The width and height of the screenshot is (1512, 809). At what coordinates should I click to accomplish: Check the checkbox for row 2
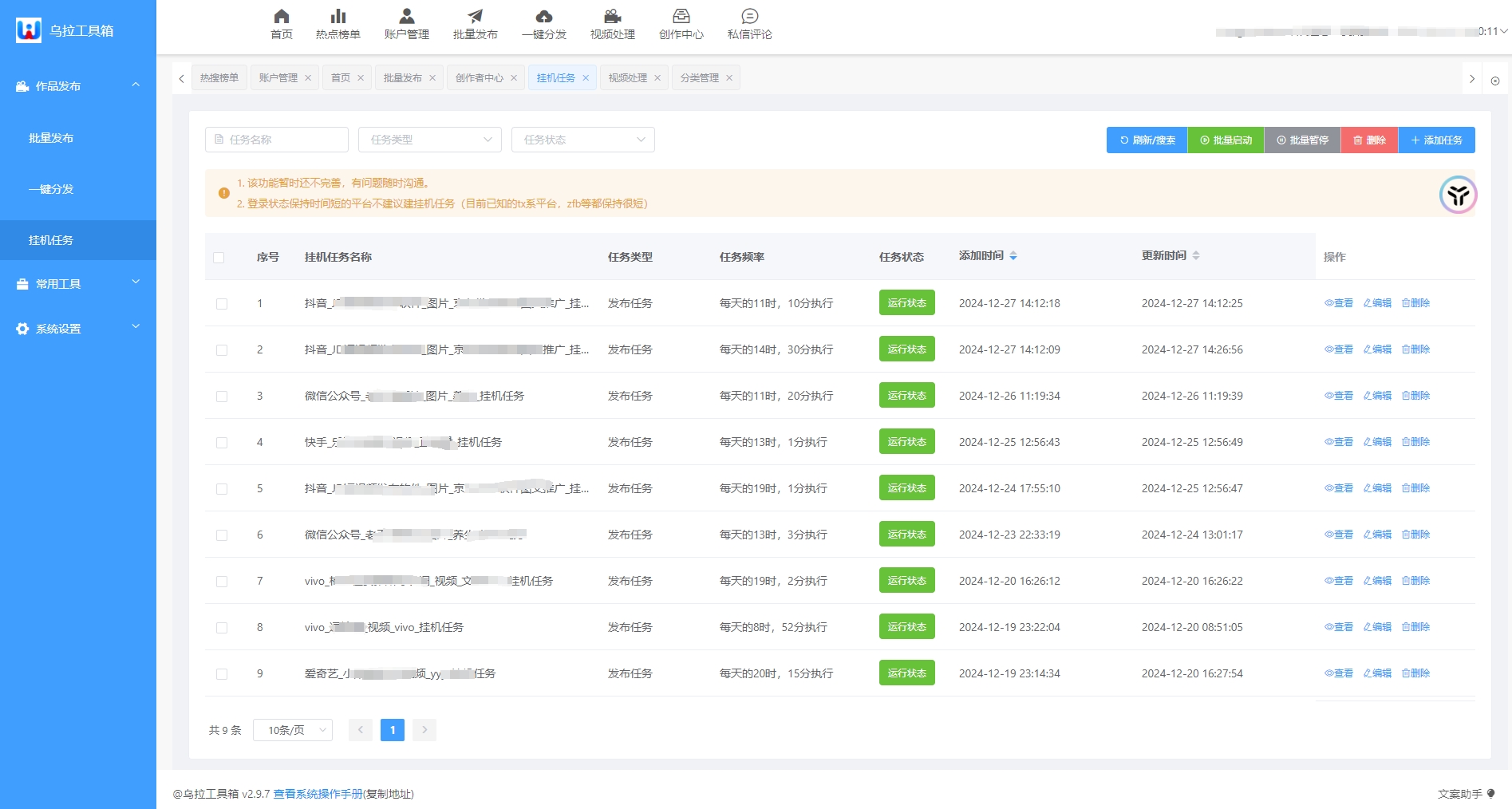click(222, 350)
